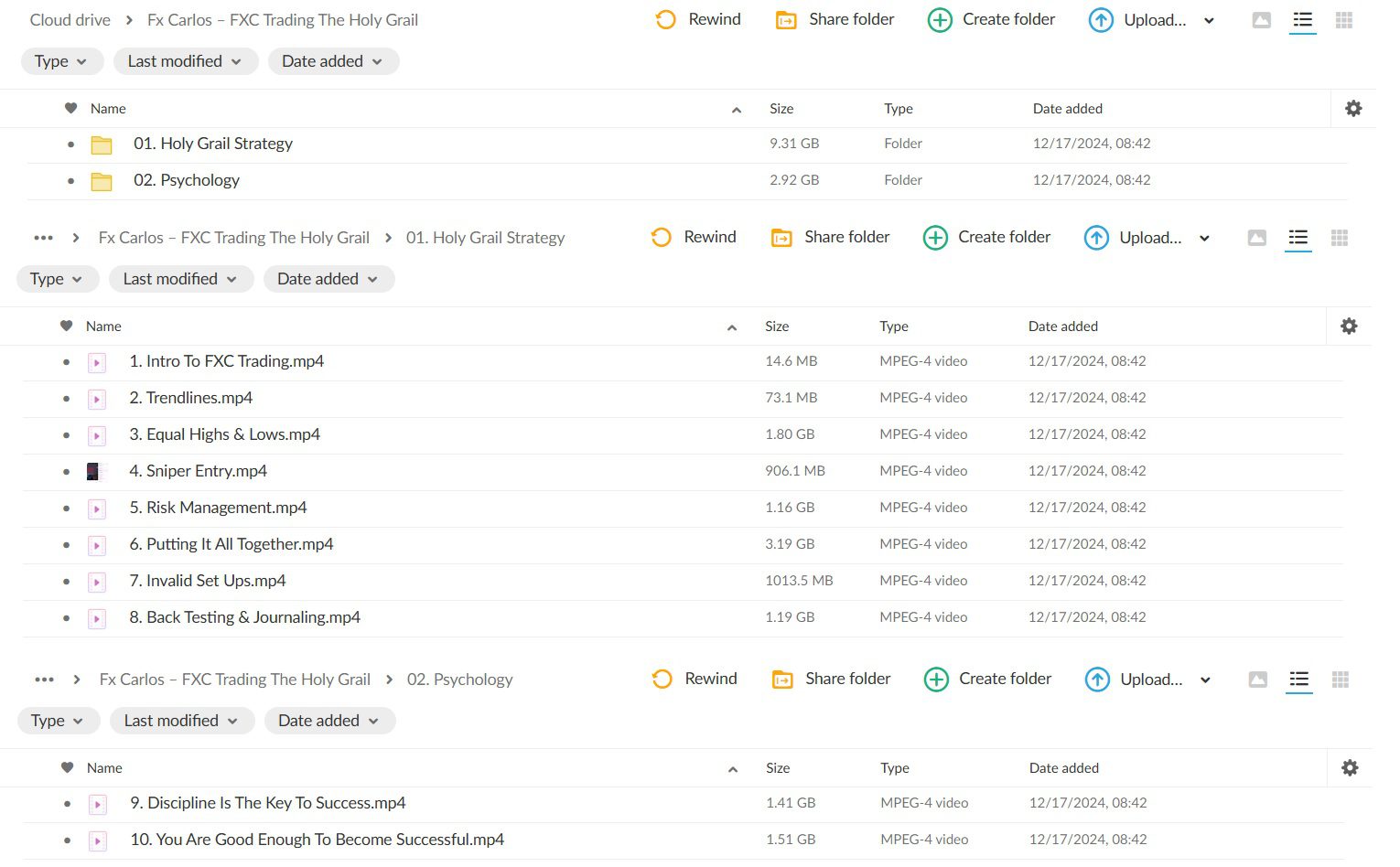This screenshot has width=1400, height=867.
Task: Click the folder icon beside the 02. Psychology row
Action: pyautogui.click(x=102, y=181)
